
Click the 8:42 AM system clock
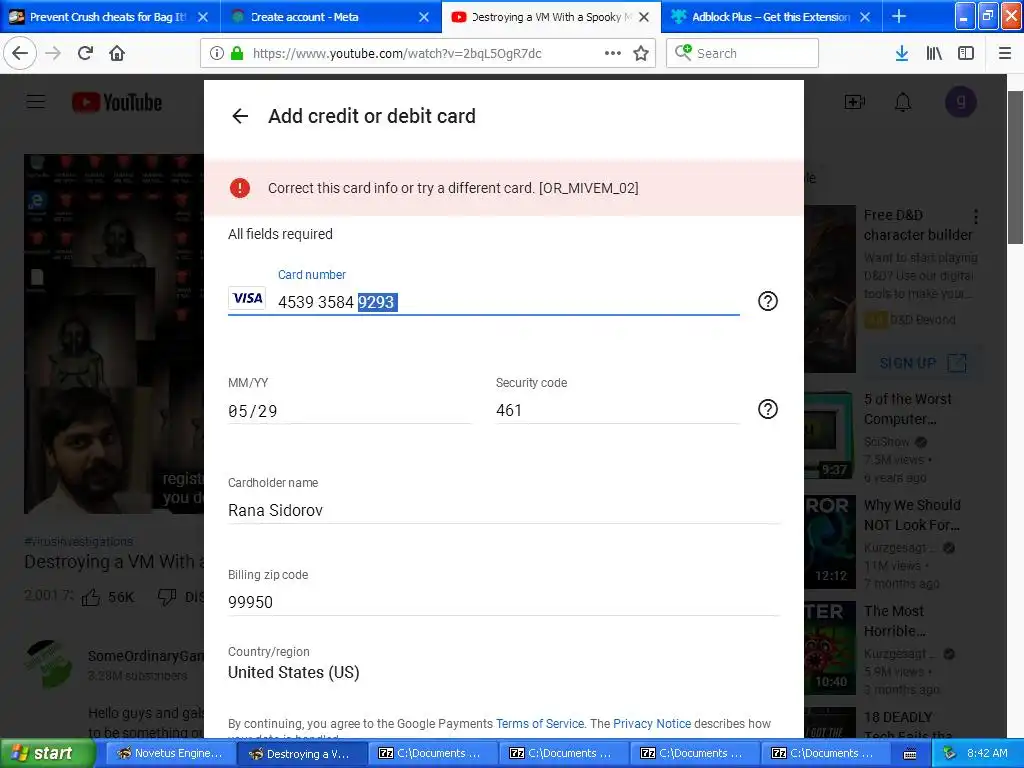tap(987, 753)
